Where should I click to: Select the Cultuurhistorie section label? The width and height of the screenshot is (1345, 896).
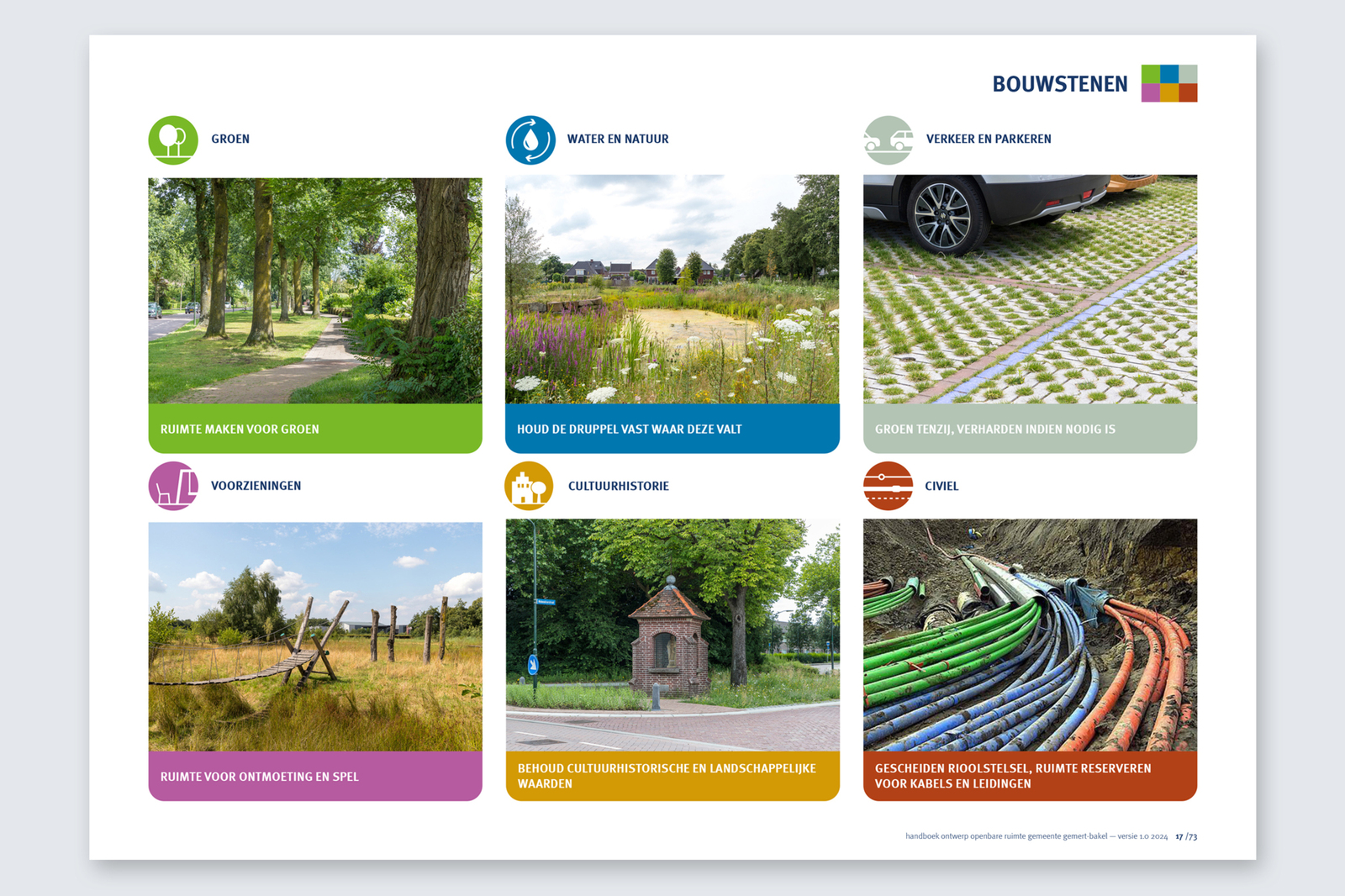coord(618,485)
